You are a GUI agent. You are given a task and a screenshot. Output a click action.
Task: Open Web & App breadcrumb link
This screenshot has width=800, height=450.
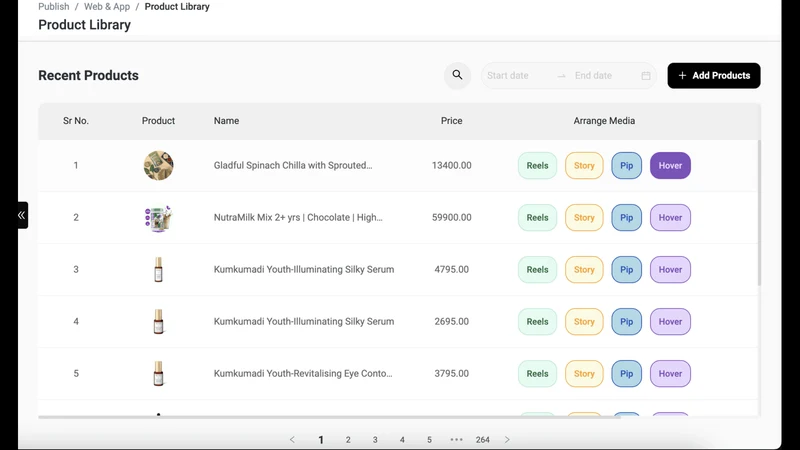click(107, 7)
